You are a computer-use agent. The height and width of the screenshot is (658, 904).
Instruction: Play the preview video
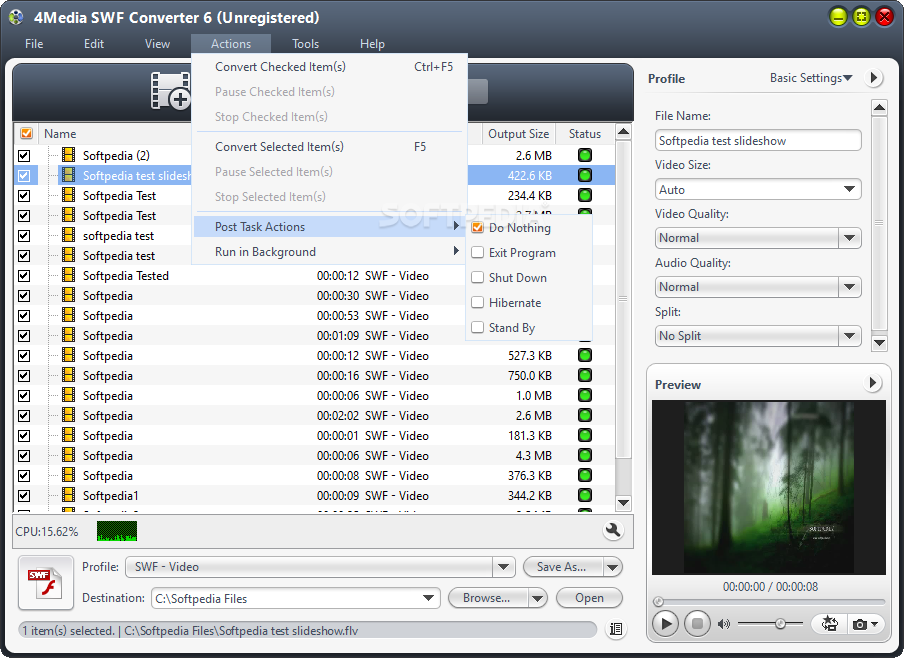665,623
